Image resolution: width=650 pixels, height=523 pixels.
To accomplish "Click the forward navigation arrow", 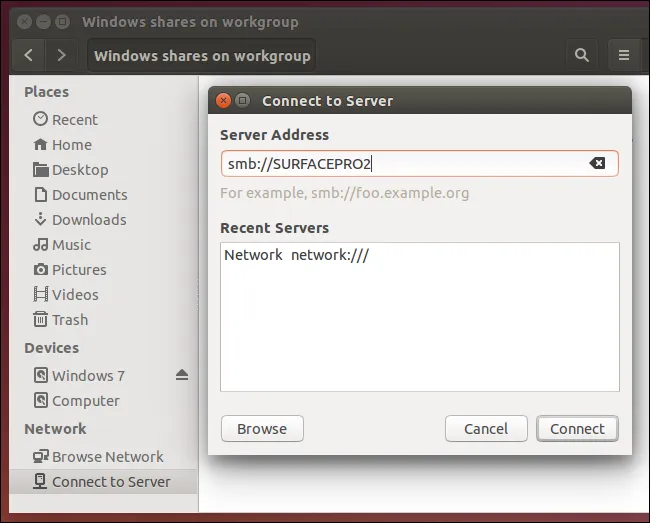I will click(x=61, y=55).
